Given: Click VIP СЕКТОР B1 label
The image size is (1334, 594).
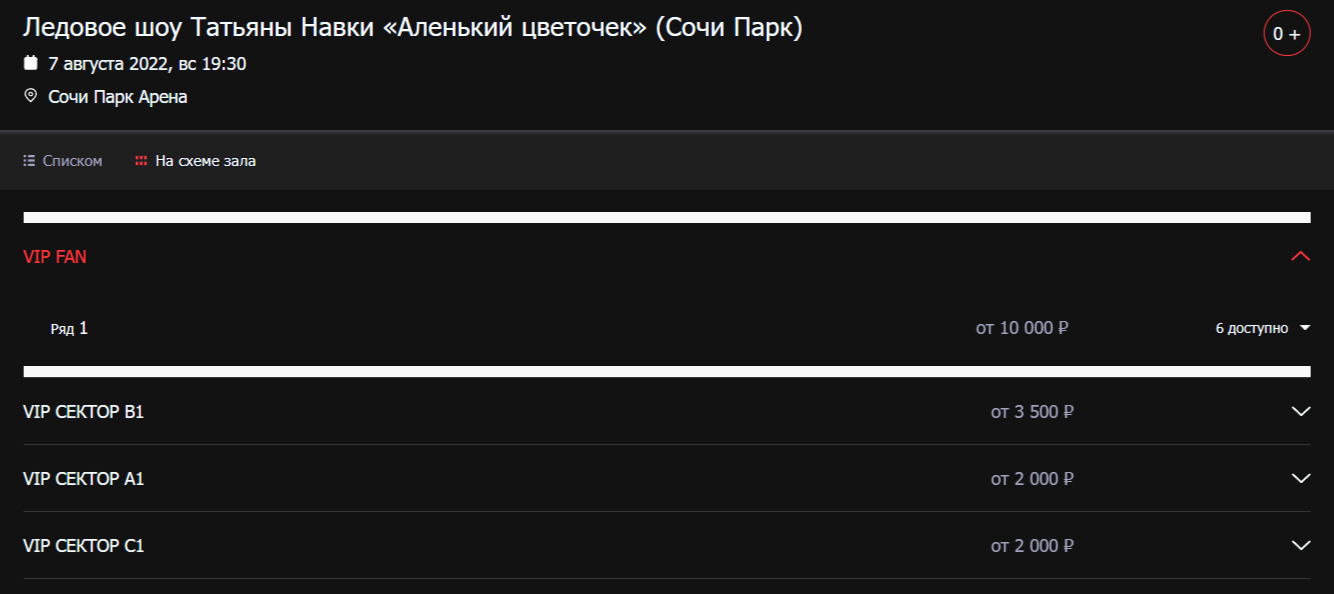Looking at the screenshot, I should point(83,411).
